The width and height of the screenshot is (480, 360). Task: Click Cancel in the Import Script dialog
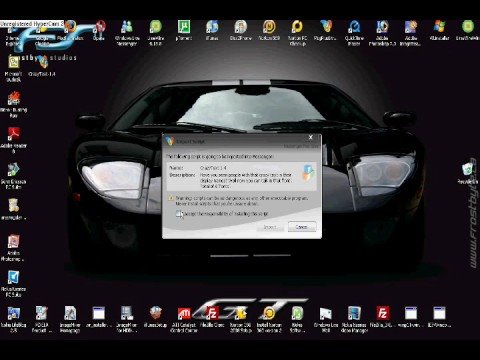pyautogui.click(x=302, y=227)
